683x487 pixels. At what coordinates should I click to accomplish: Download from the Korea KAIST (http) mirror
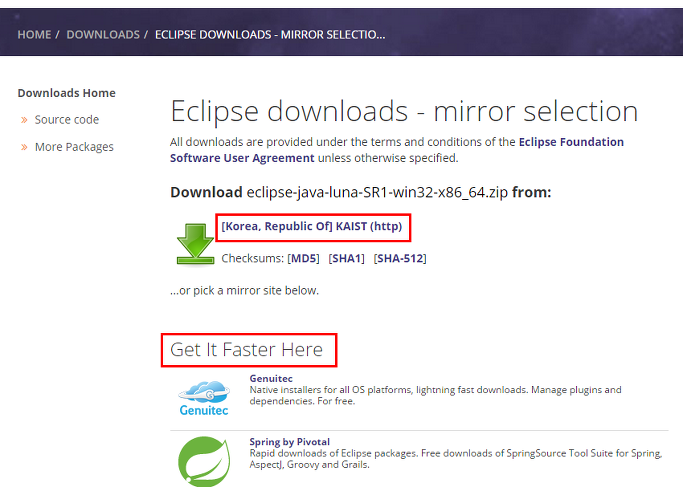click(312, 226)
